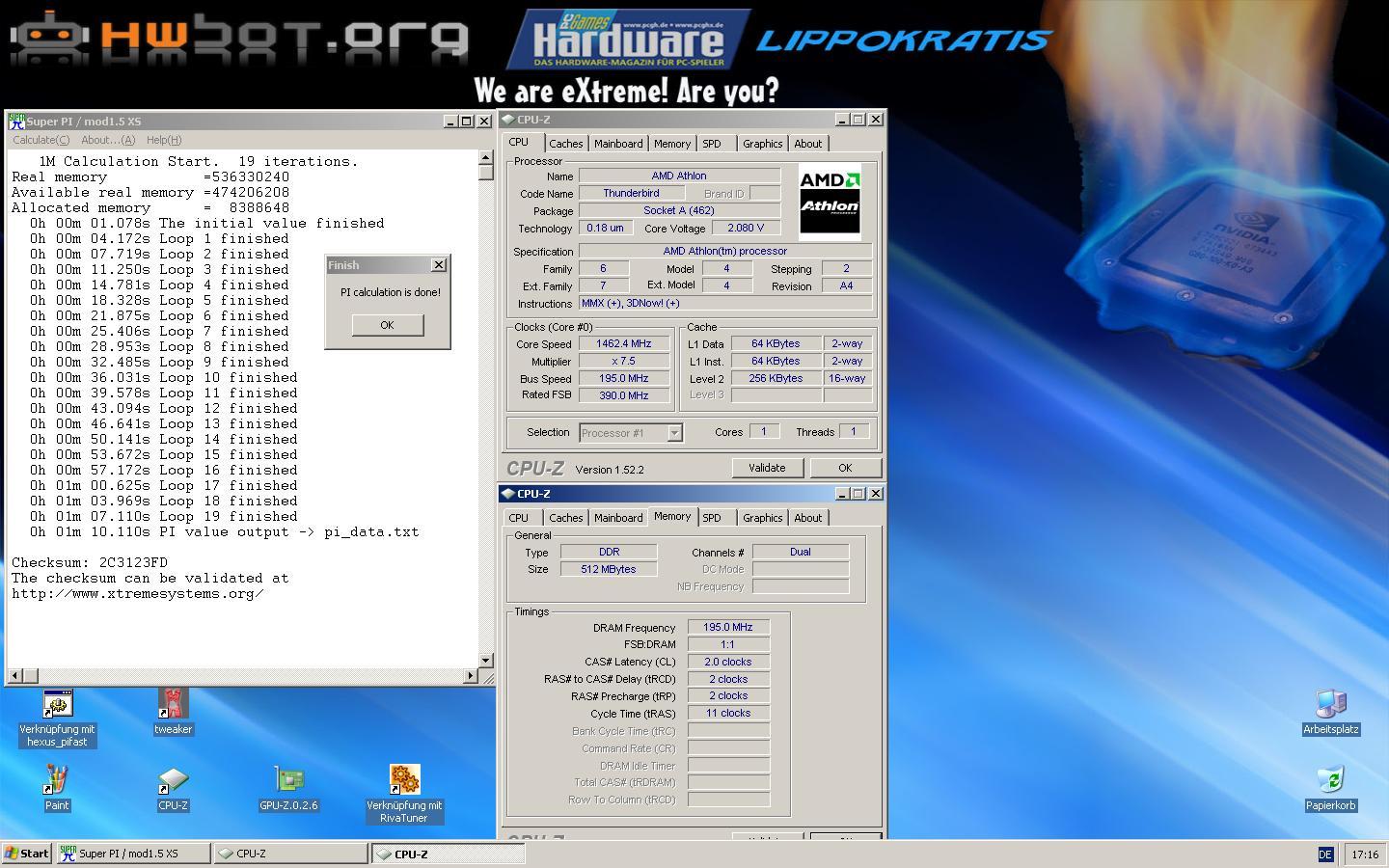The image size is (1389, 868).
Task: Select Graphics tab in lower CPU-Z window
Action: 762,518
